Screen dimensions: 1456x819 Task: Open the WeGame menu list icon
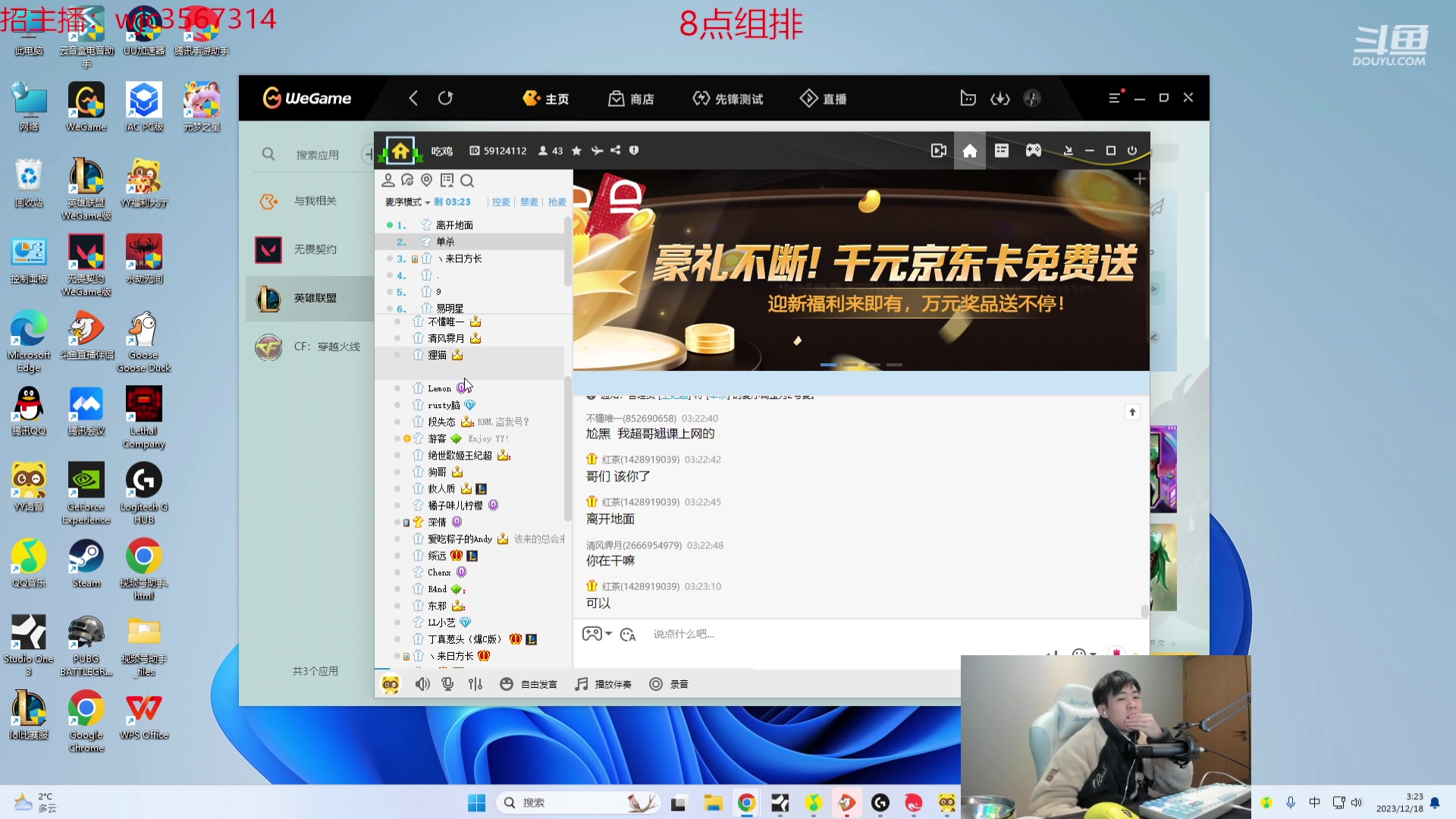point(1115,98)
